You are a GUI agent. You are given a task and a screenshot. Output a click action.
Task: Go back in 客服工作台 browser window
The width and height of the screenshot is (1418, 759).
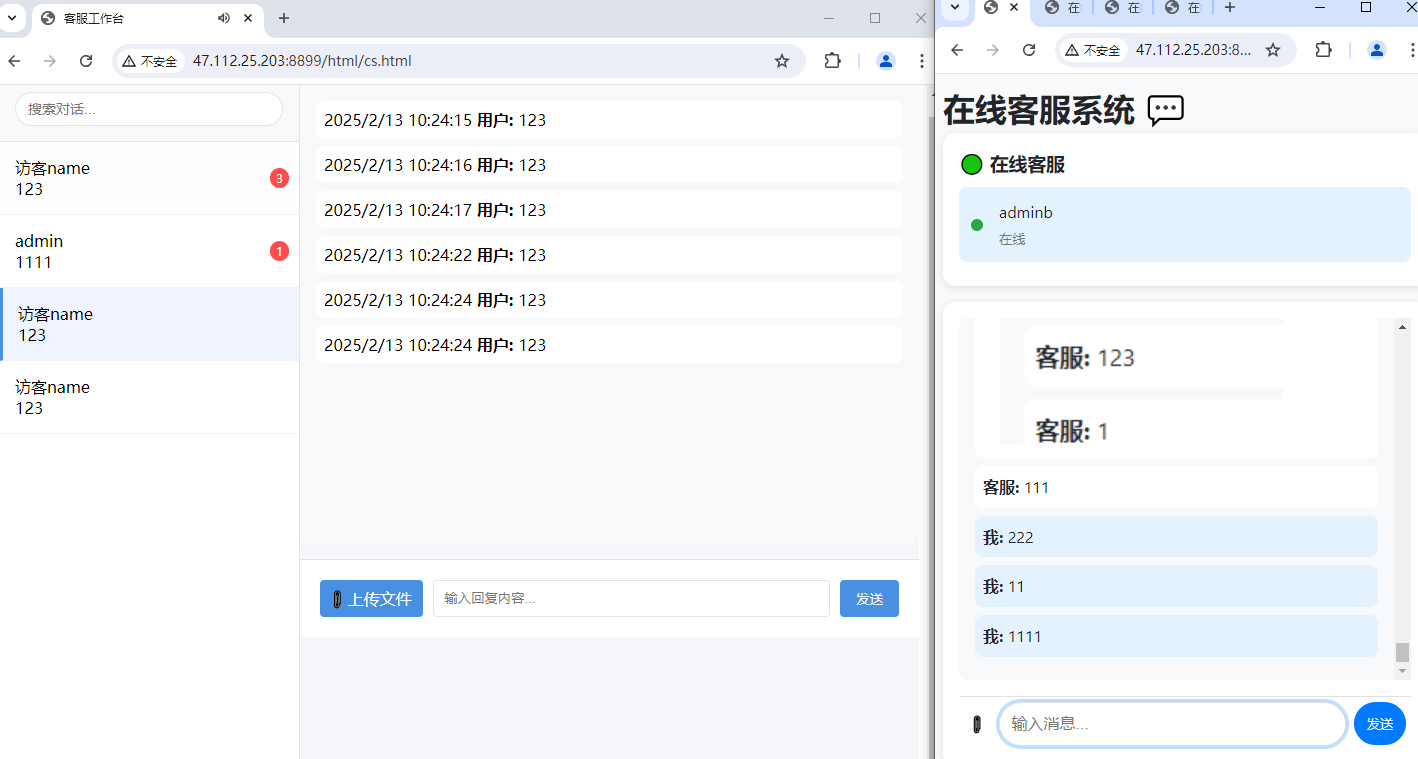14,61
